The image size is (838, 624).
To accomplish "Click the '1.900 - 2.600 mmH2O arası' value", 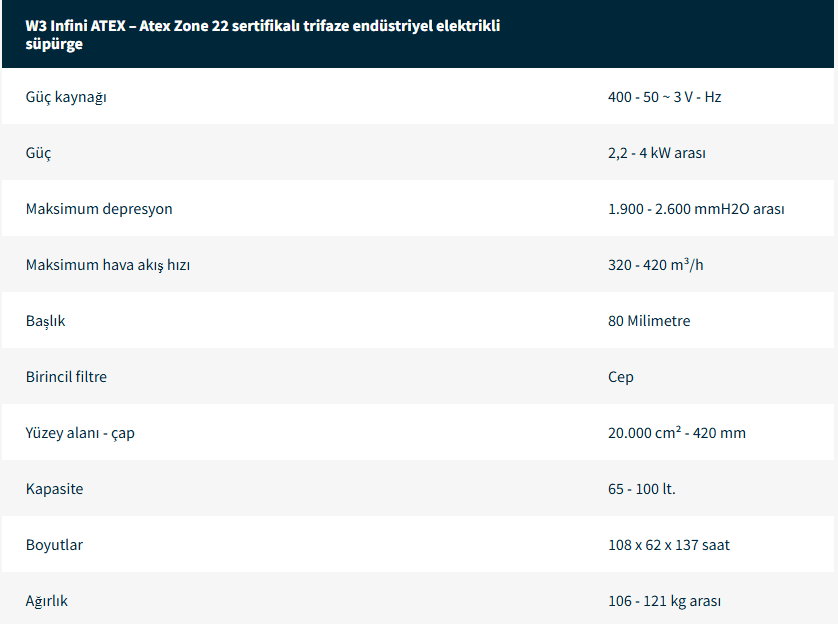I will (x=696, y=209).
